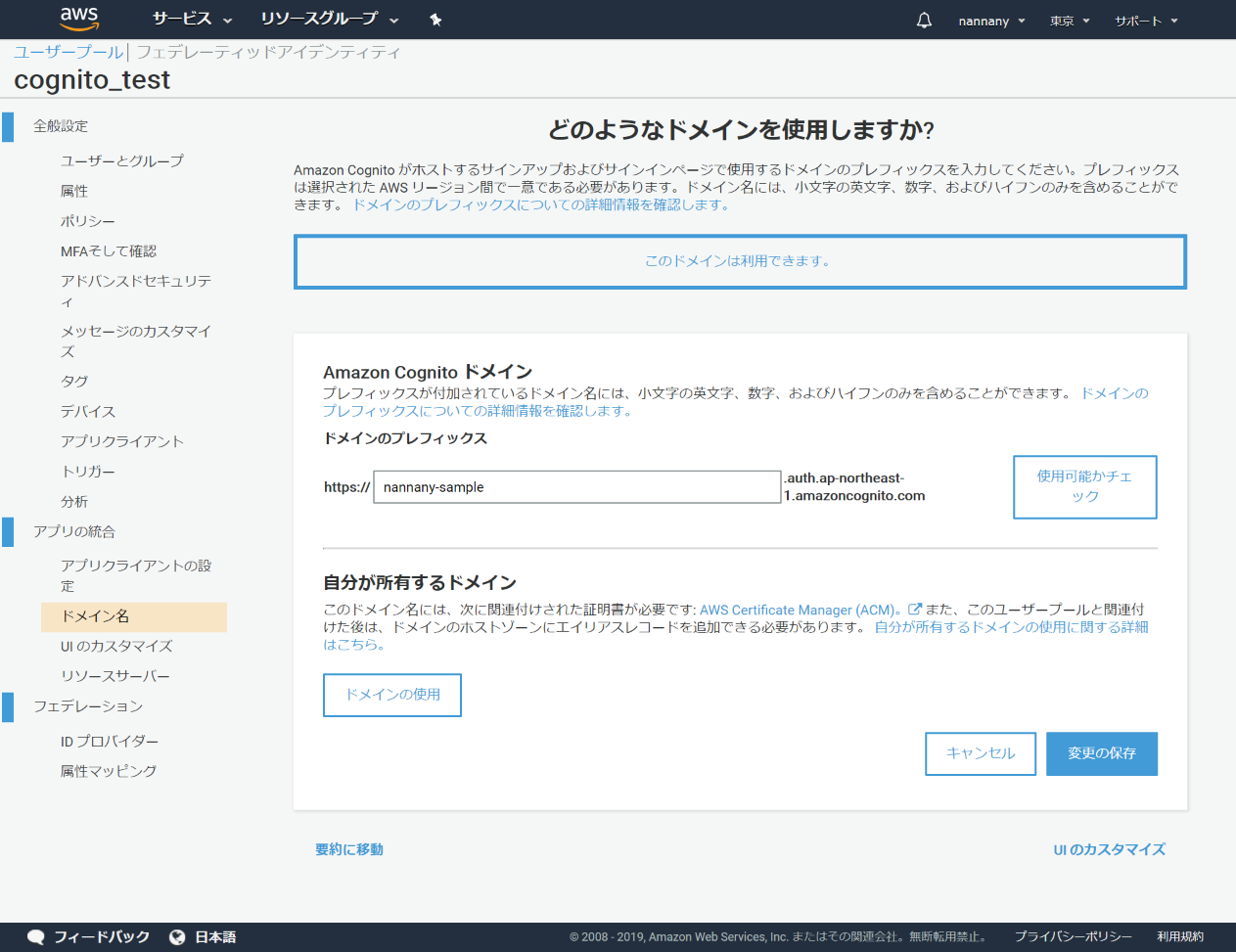Viewport: 1236px width, 952px height.
Task: Click the AWS logo in the navigation bar
Action: [x=78, y=19]
